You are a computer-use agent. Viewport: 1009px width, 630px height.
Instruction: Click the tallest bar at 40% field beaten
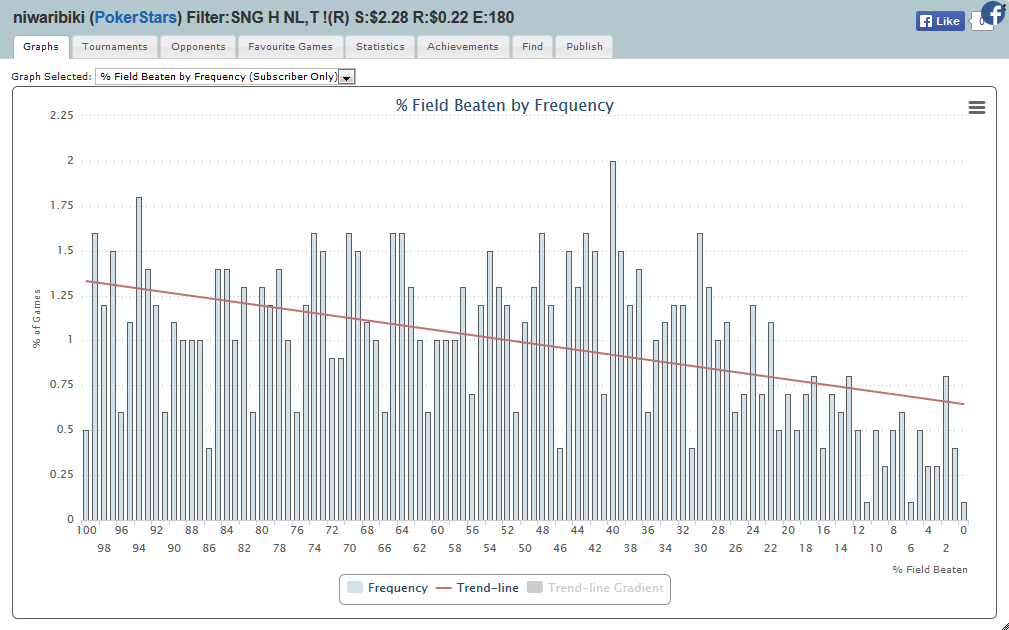tap(613, 340)
